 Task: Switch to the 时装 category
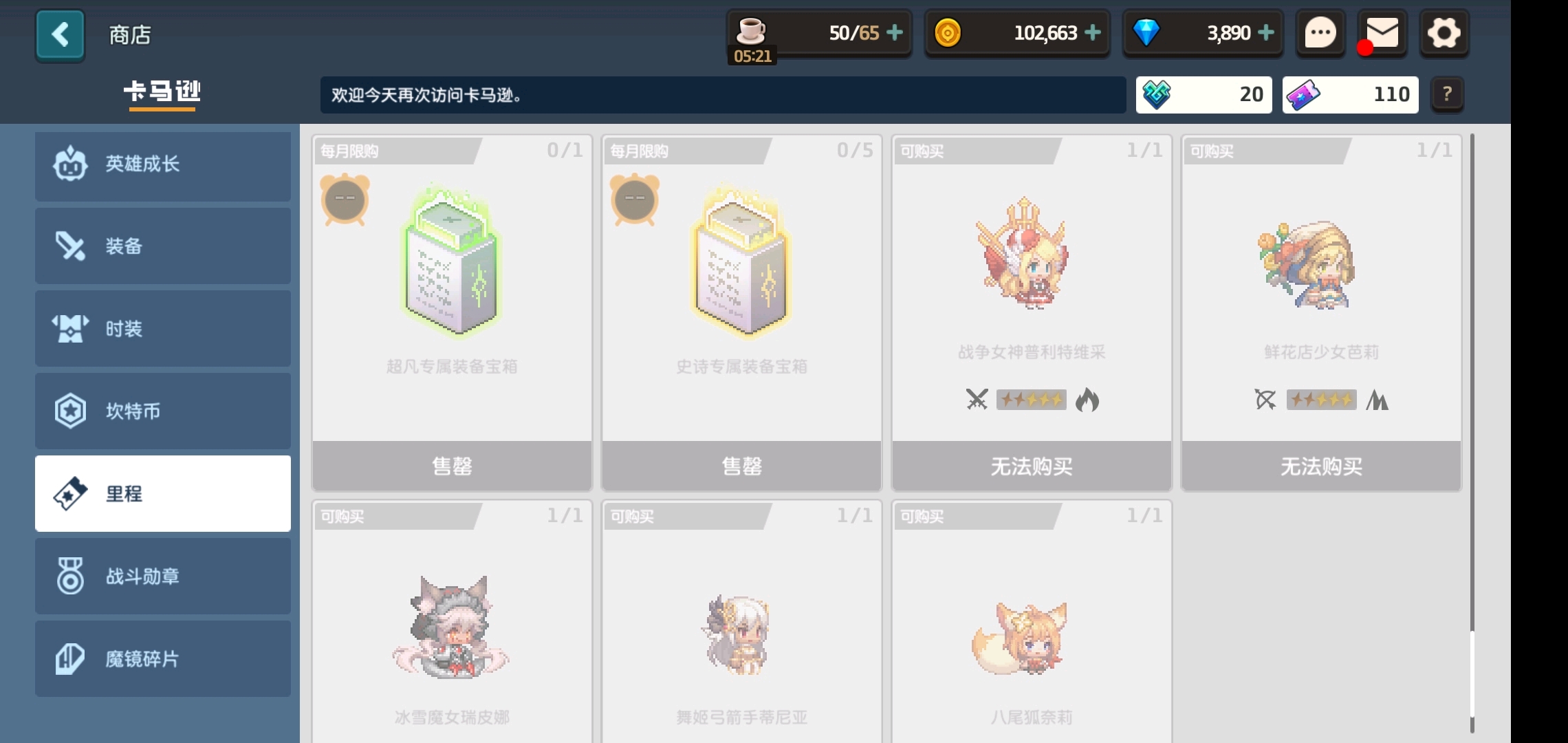pyautogui.click(x=163, y=329)
